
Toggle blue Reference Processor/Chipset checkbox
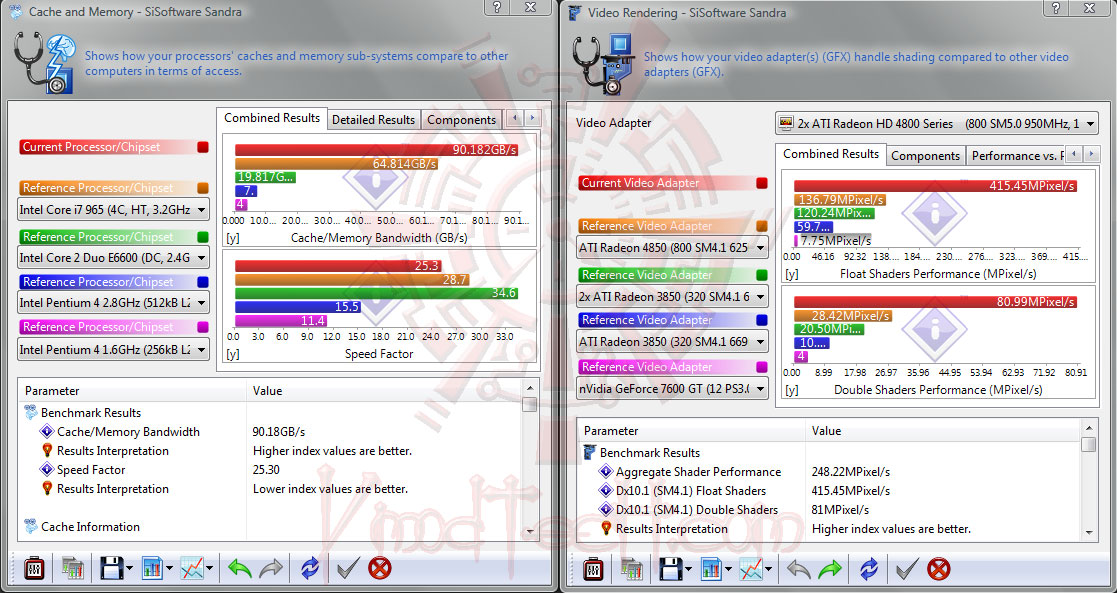tap(203, 282)
